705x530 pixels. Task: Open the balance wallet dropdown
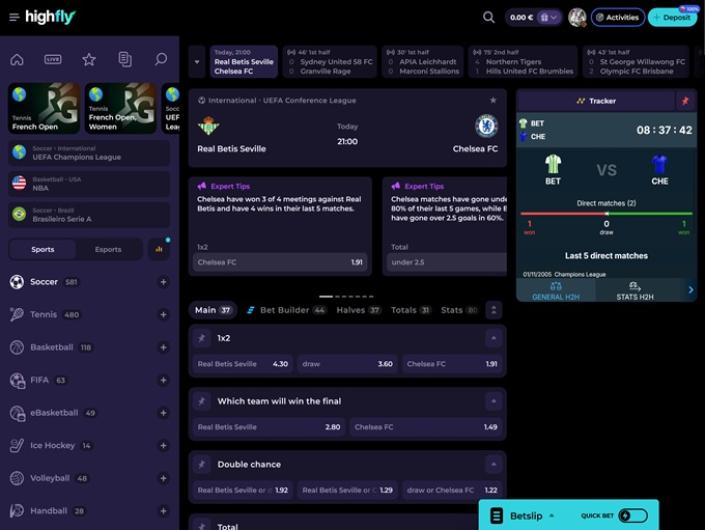549,18
